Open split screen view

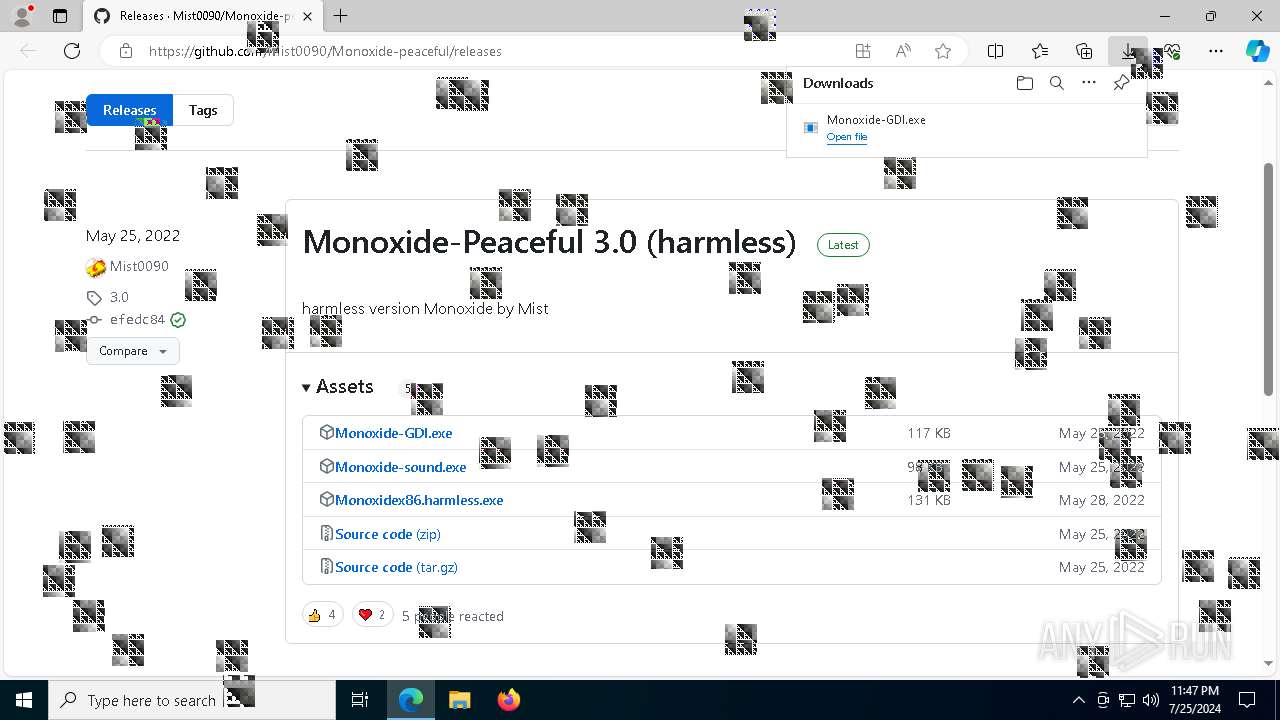[996, 51]
